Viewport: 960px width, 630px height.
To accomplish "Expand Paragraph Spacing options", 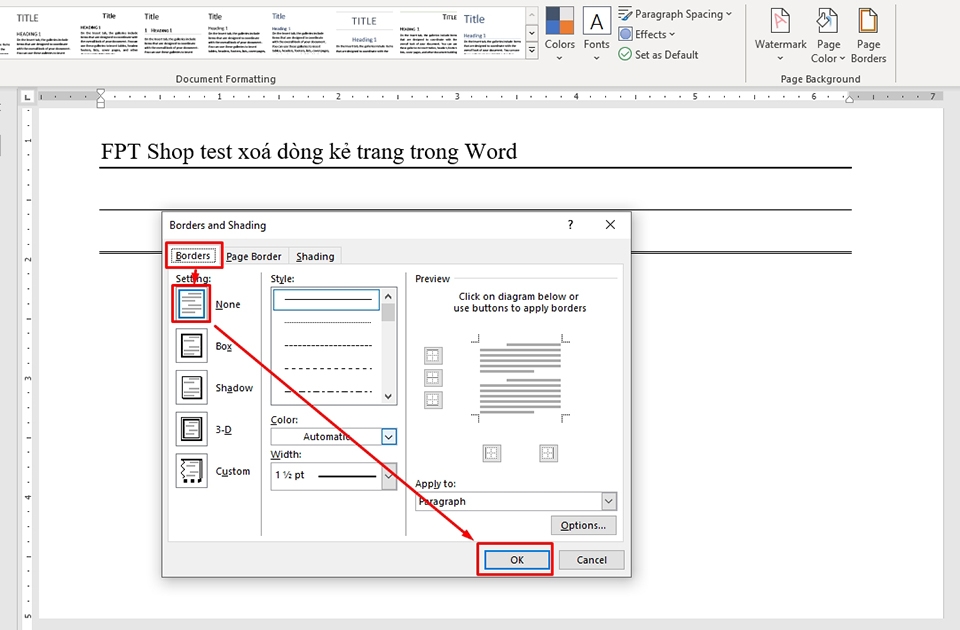I will [675, 13].
